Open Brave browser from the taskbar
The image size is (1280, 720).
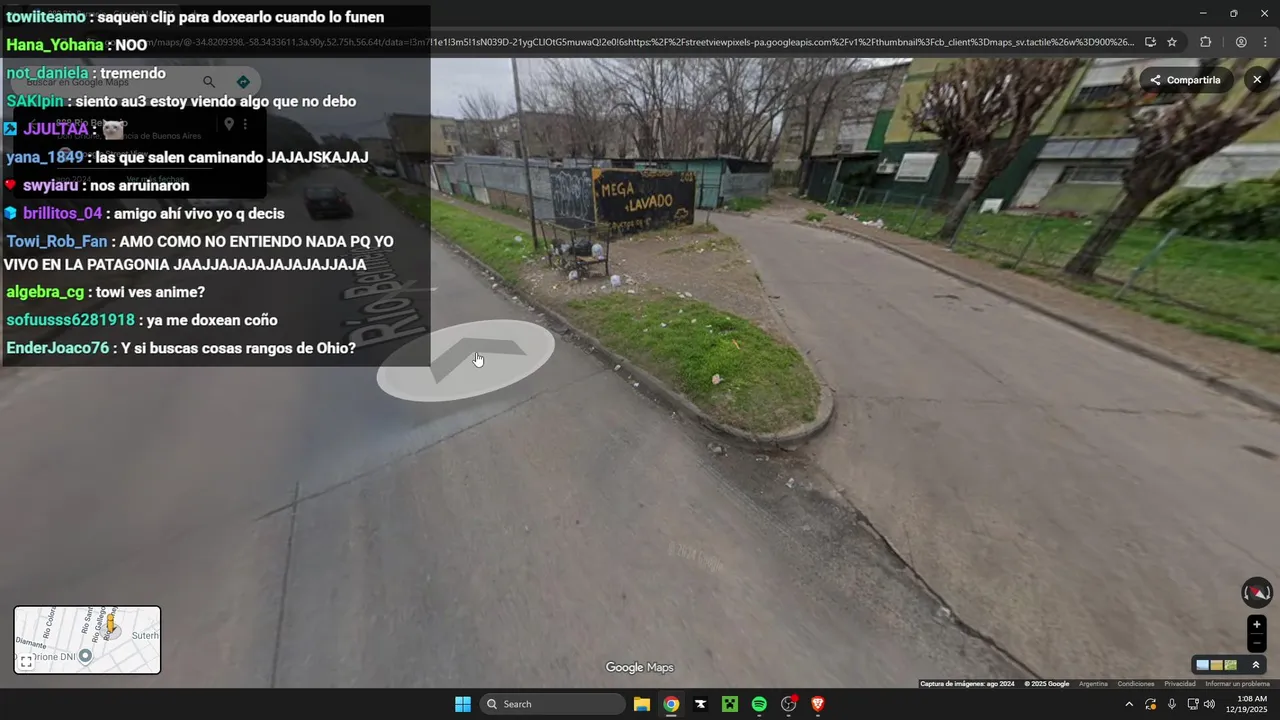tap(818, 704)
